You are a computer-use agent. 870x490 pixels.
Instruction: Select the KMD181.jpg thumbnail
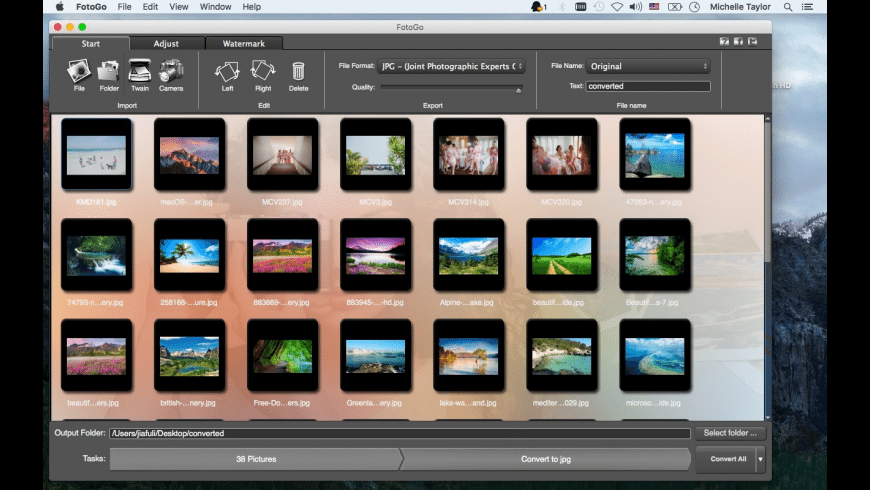97,155
